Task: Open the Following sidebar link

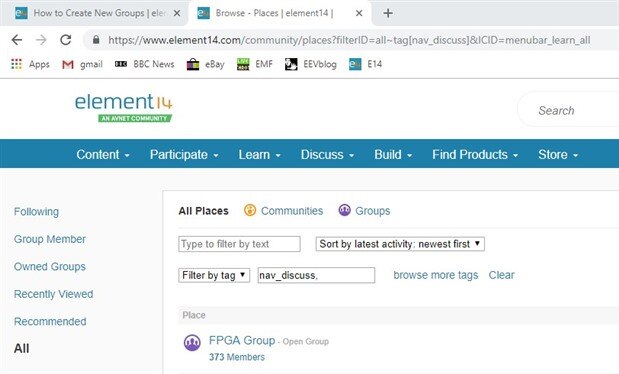Action: [x=36, y=212]
